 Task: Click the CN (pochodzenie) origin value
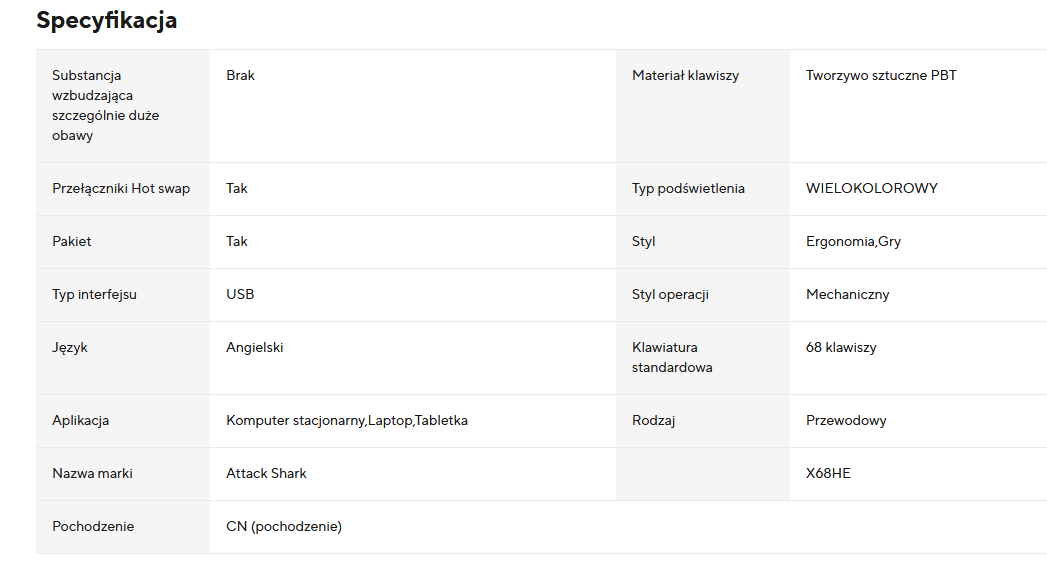[283, 526]
